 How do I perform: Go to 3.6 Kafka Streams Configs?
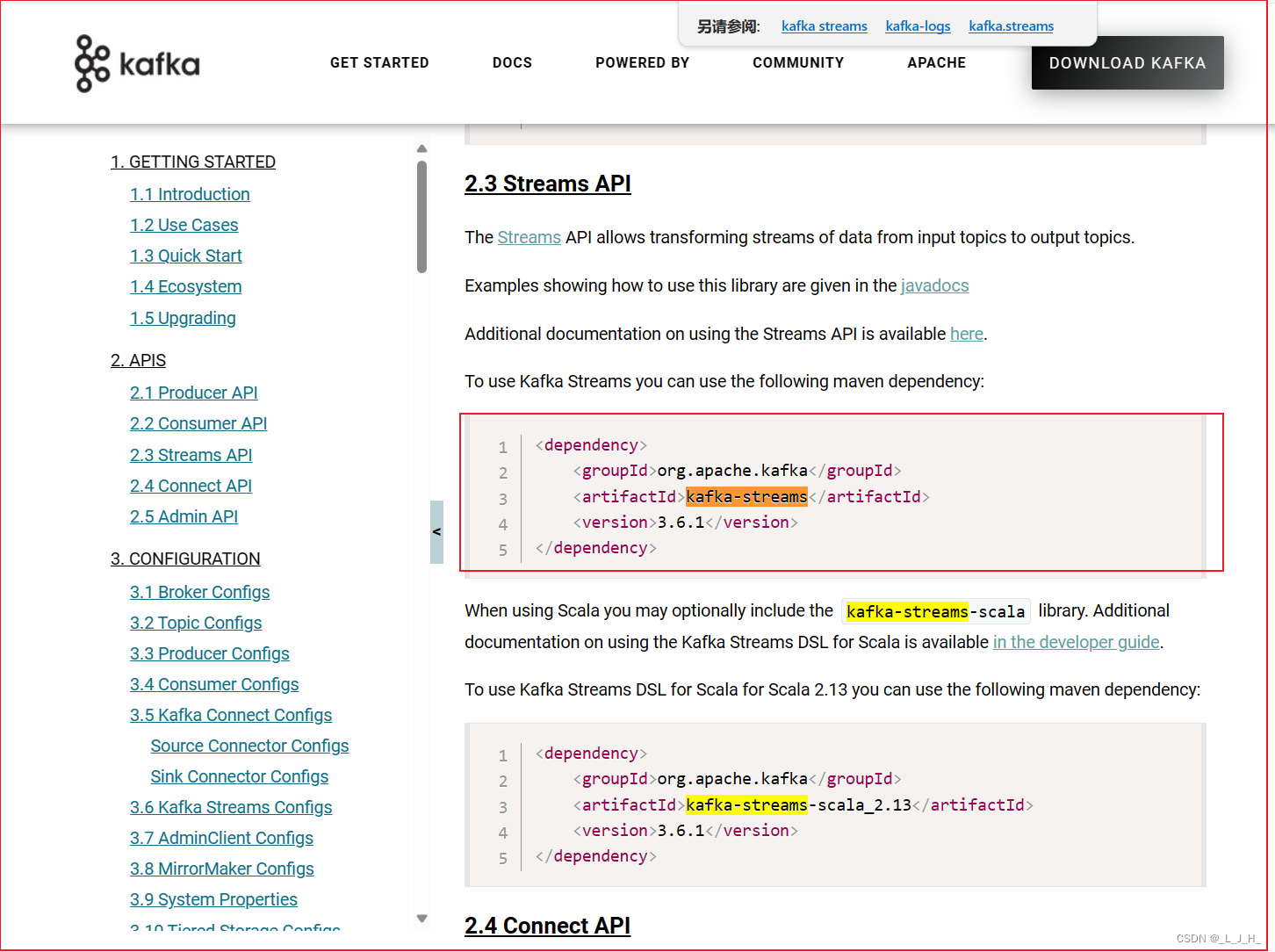231,807
